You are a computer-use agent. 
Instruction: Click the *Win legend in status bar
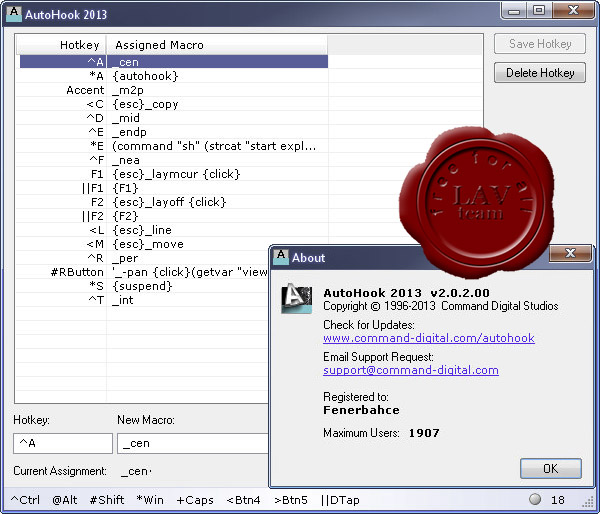click(150, 500)
